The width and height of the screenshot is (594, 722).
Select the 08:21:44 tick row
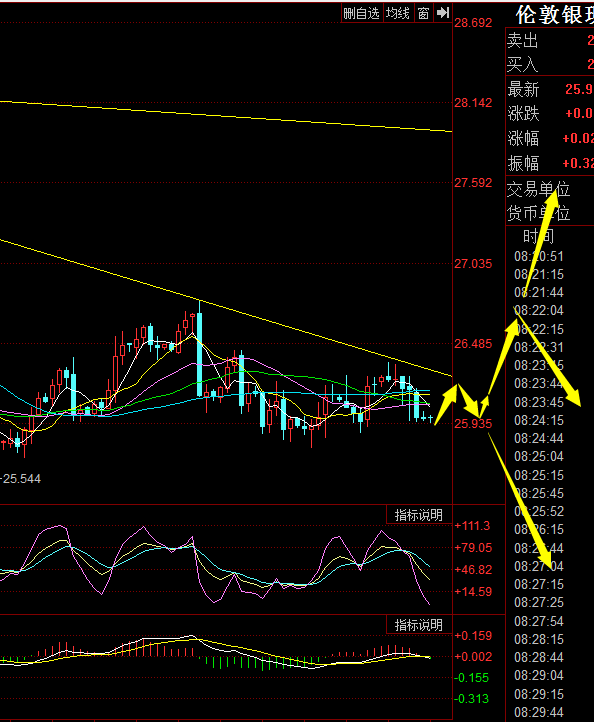539,292
